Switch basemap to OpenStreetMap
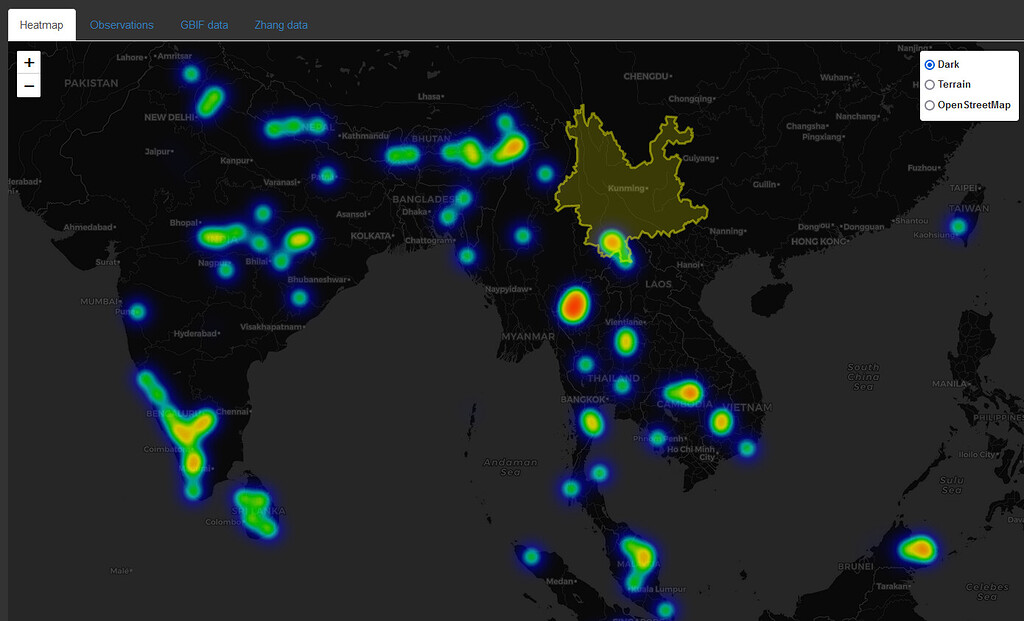This screenshot has width=1024, height=621. [930, 105]
